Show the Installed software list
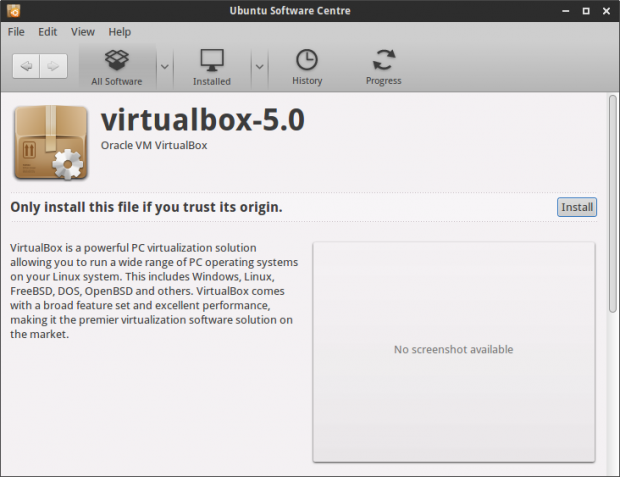The image size is (620, 477). coord(212,67)
